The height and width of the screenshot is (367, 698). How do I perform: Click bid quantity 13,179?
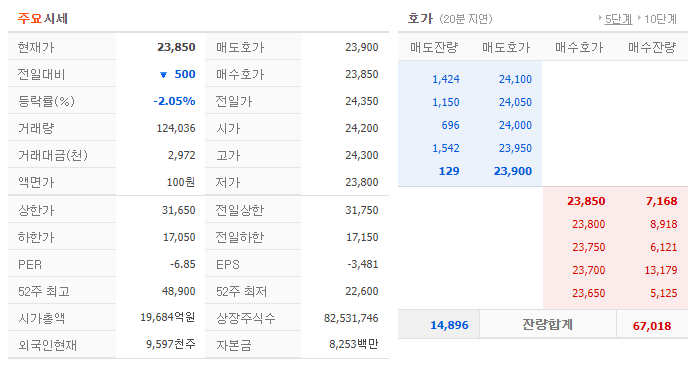point(661,270)
